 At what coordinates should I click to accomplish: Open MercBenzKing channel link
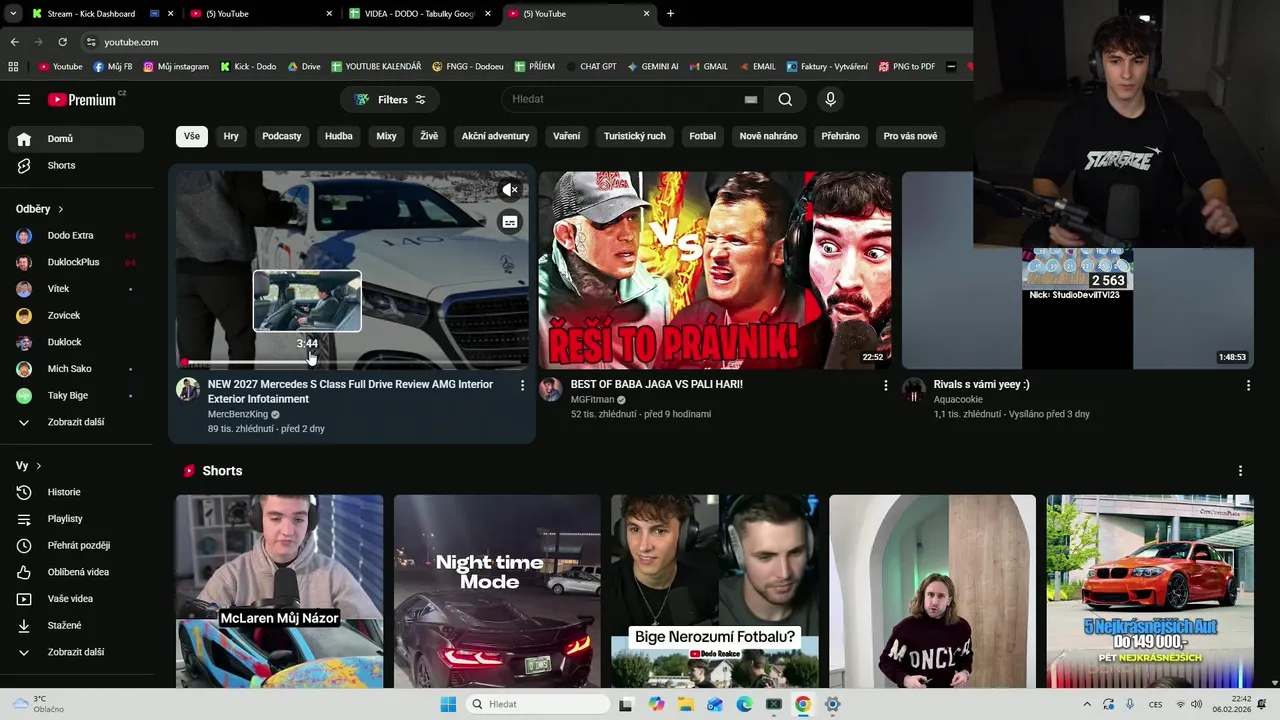coord(238,414)
